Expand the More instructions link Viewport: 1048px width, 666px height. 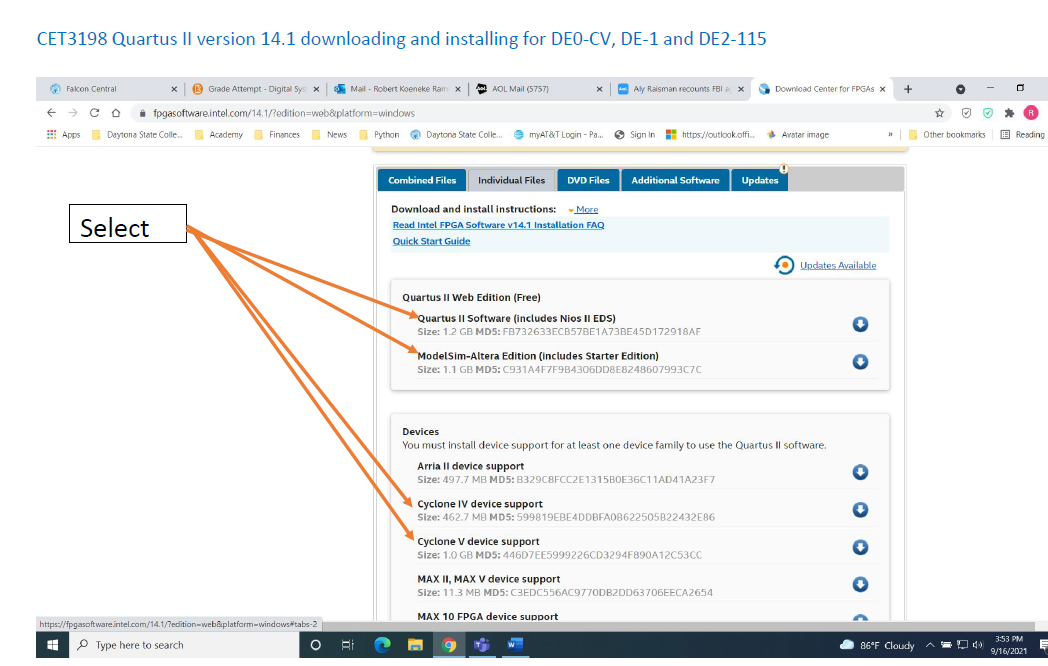[x=583, y=209]
